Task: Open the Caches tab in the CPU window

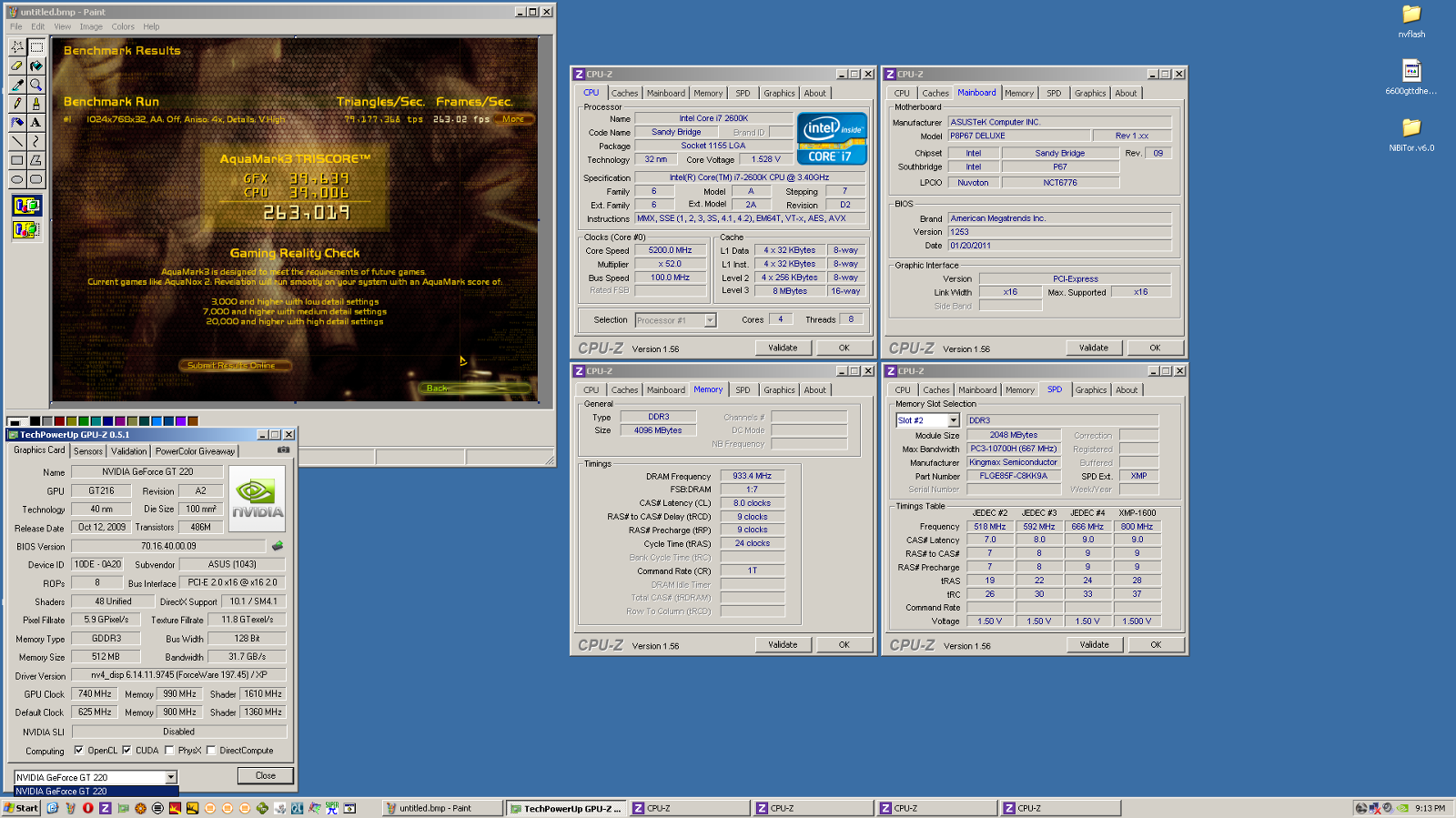Action: (x=624, y=94)
